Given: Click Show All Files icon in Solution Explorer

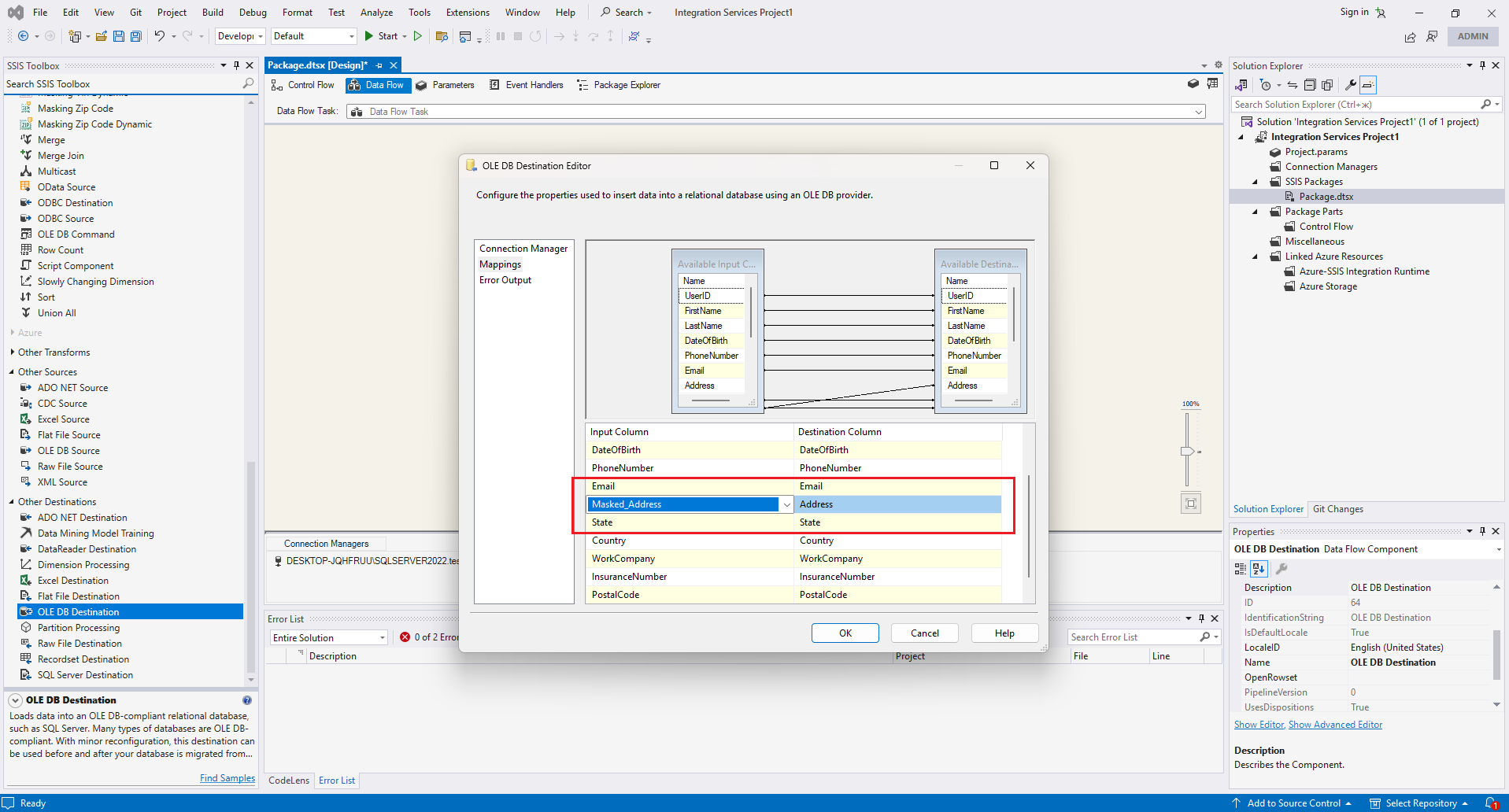Looking at the screenshot, I should tap(1327, 85).
